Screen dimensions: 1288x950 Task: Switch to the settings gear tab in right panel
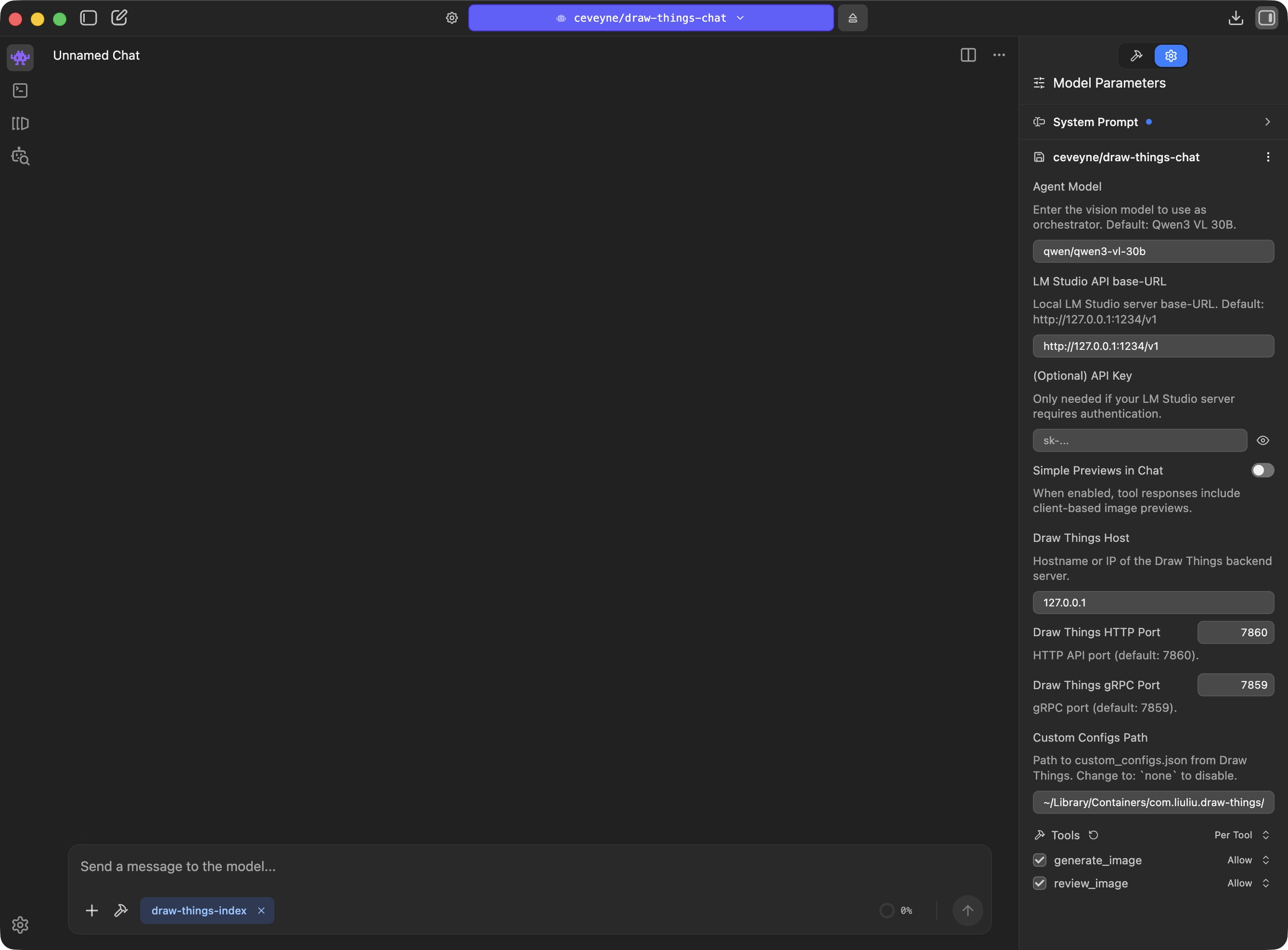coord(1171,56)
